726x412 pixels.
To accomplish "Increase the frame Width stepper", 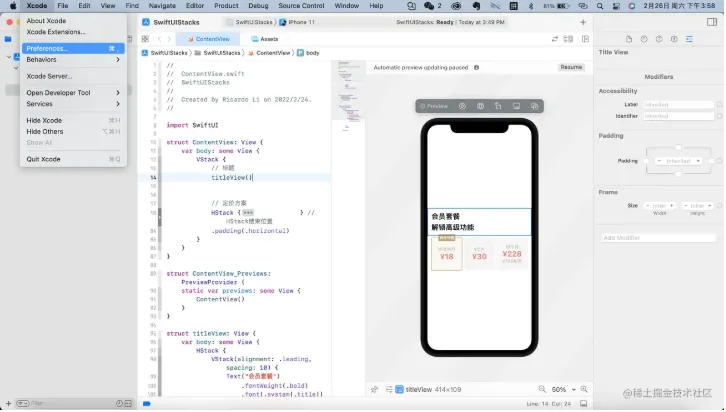I will [x=672, y=206].
